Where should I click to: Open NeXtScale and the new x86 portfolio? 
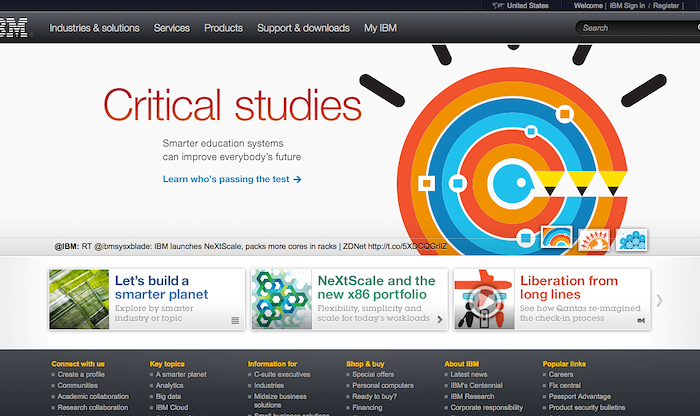[x=376, y=287]
